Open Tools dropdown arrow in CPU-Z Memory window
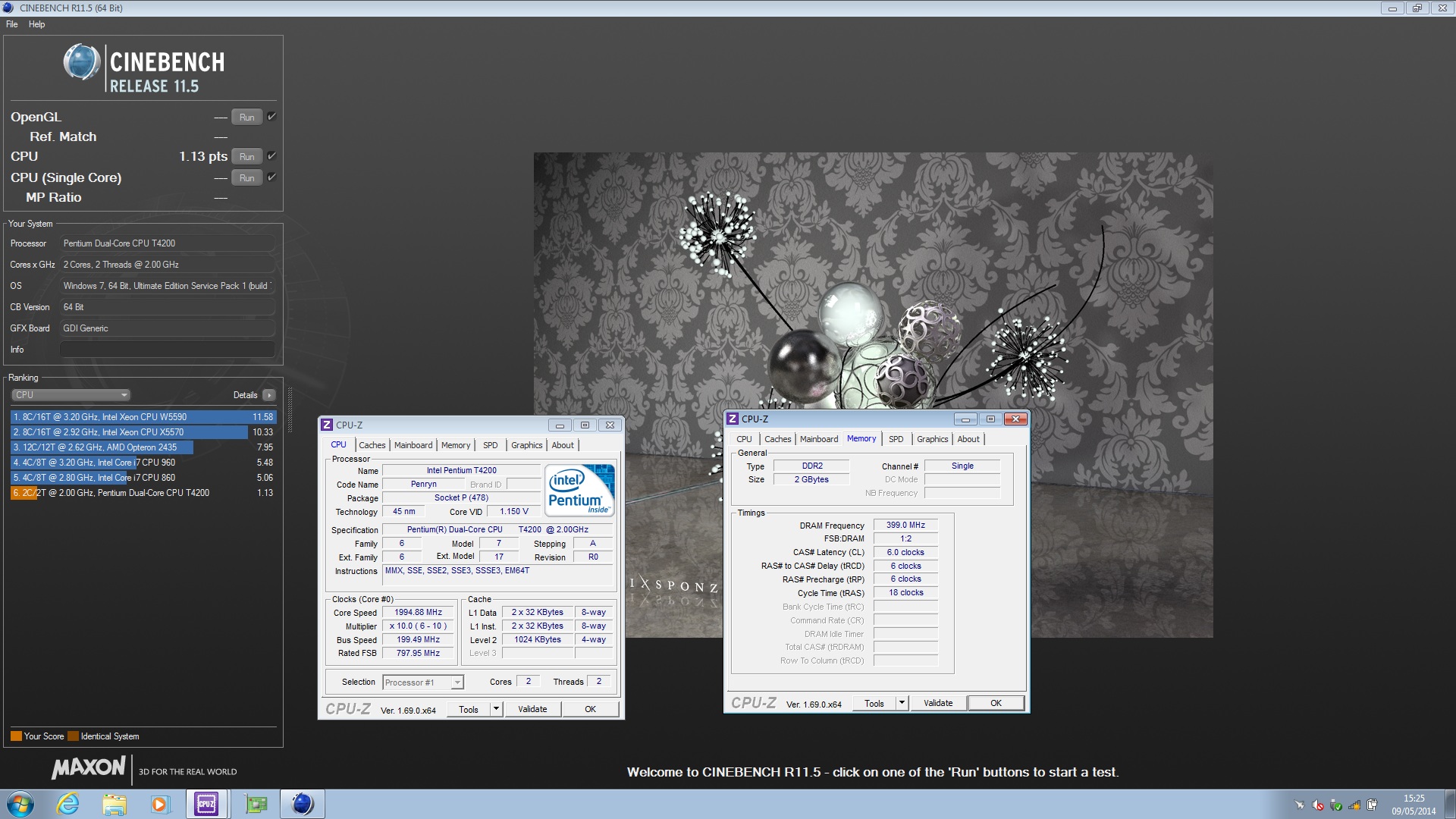This screenshot has height=819, width=1456. pos(902,703)
